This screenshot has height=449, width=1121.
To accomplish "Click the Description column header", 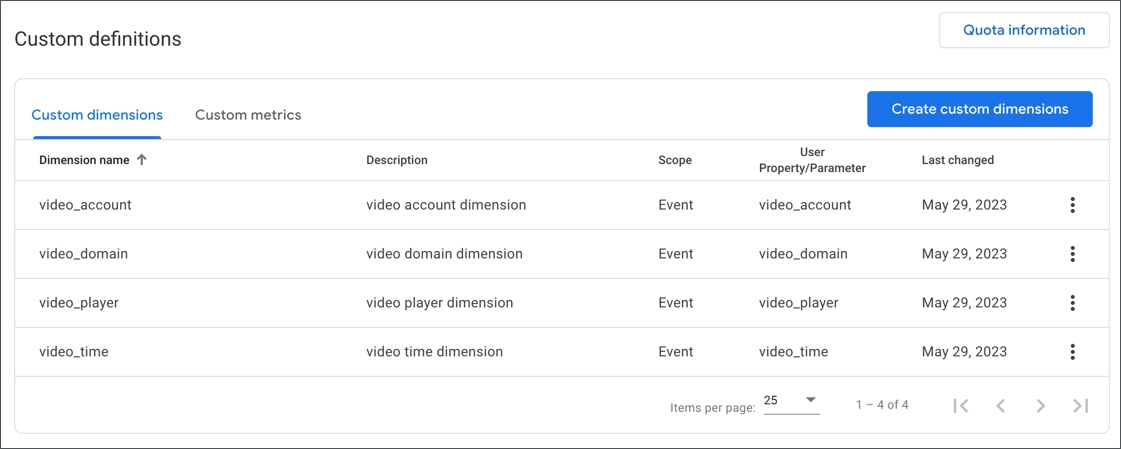I will pos(397,160).
